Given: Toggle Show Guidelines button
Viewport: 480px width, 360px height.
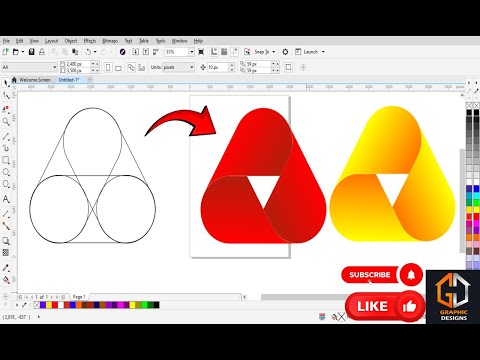Looking at the screenshot, I should point(234,52).
